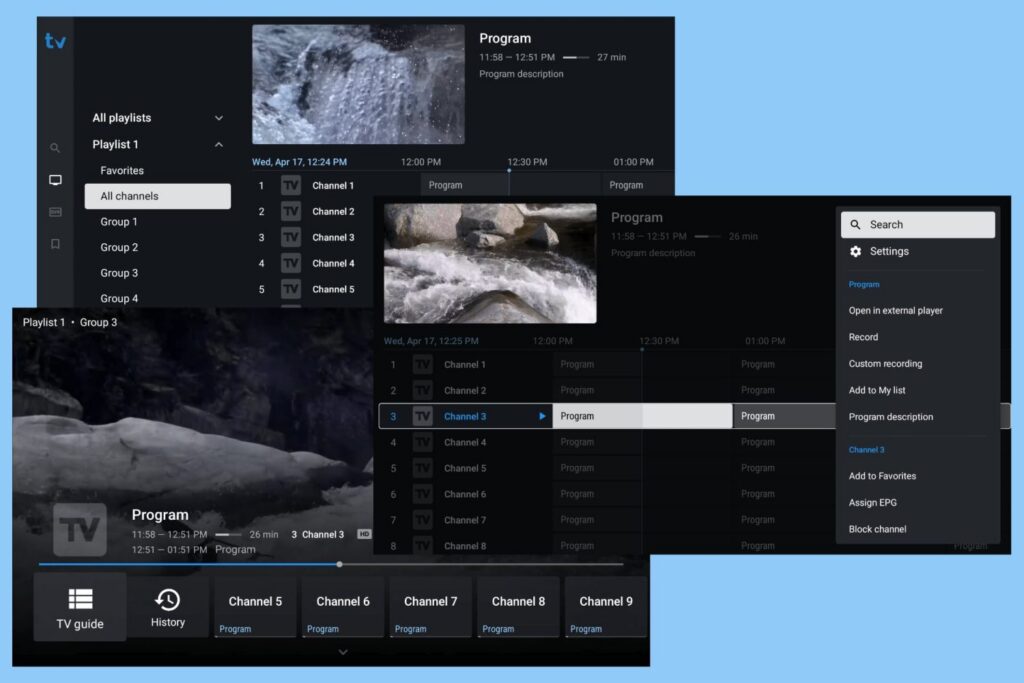Open History from the bottom bar
The width and height of the screenshot is (1024, 683).
pyautogui.click(x=167, y=606)
